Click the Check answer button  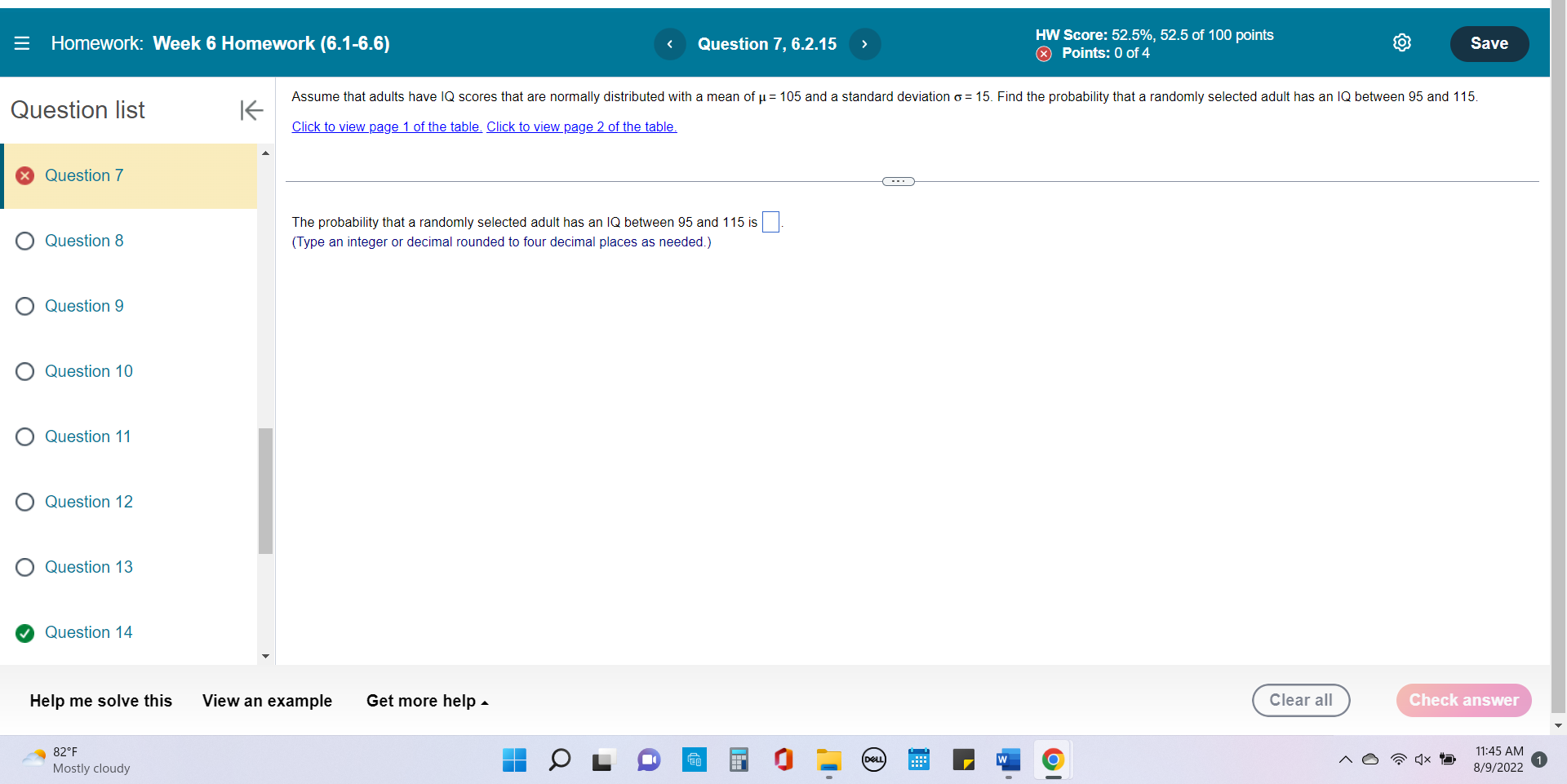pos(1463,700)
